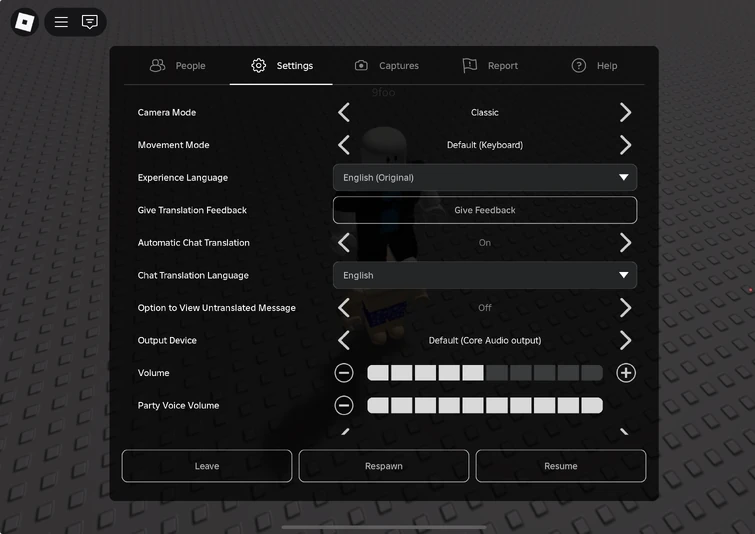Open the Roblox logo menu
The image size is (755, 534).
pyautogui.click(x=25, y=22)
